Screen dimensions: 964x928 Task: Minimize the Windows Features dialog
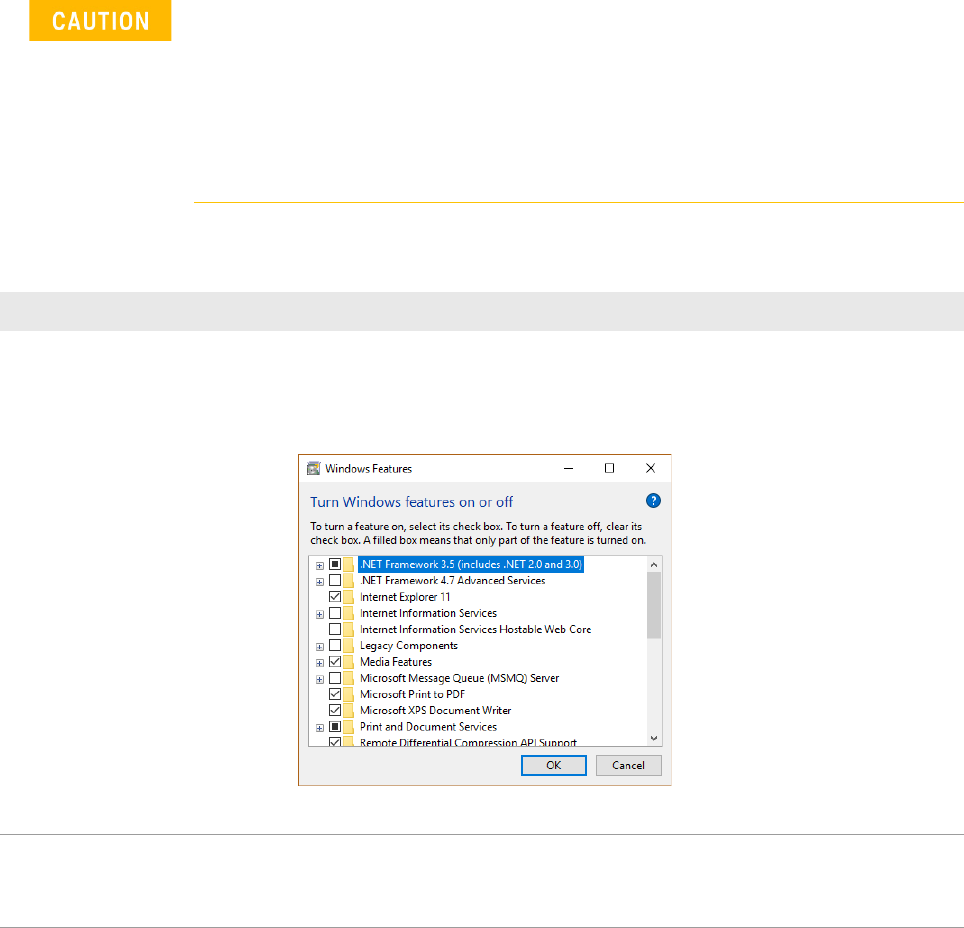[x=569, y=469]
